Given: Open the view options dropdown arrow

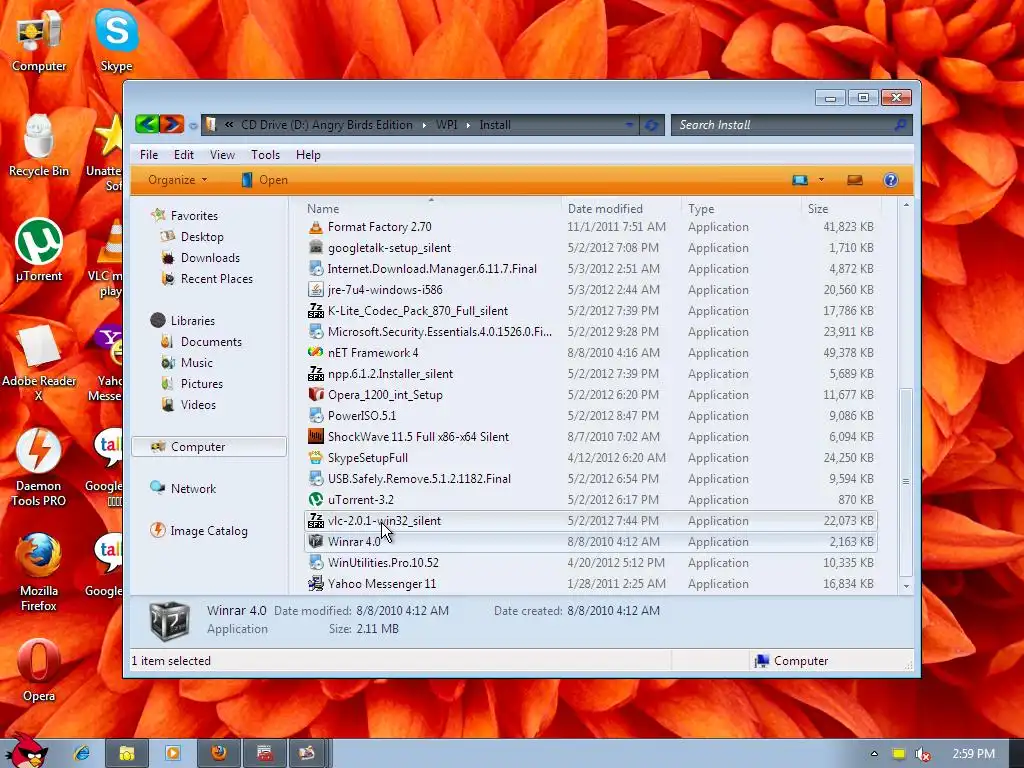Looking at the screenshot, I should (x=821, y=180).
